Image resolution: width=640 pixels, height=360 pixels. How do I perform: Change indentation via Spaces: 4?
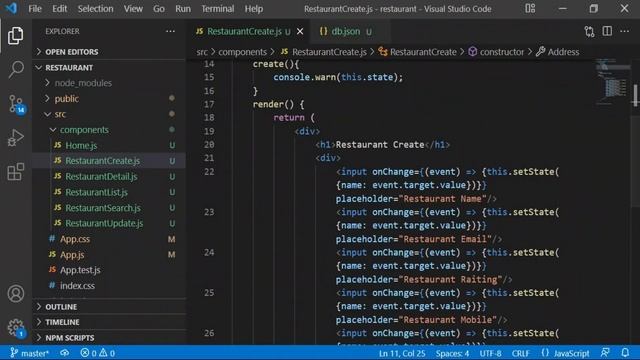452,353
